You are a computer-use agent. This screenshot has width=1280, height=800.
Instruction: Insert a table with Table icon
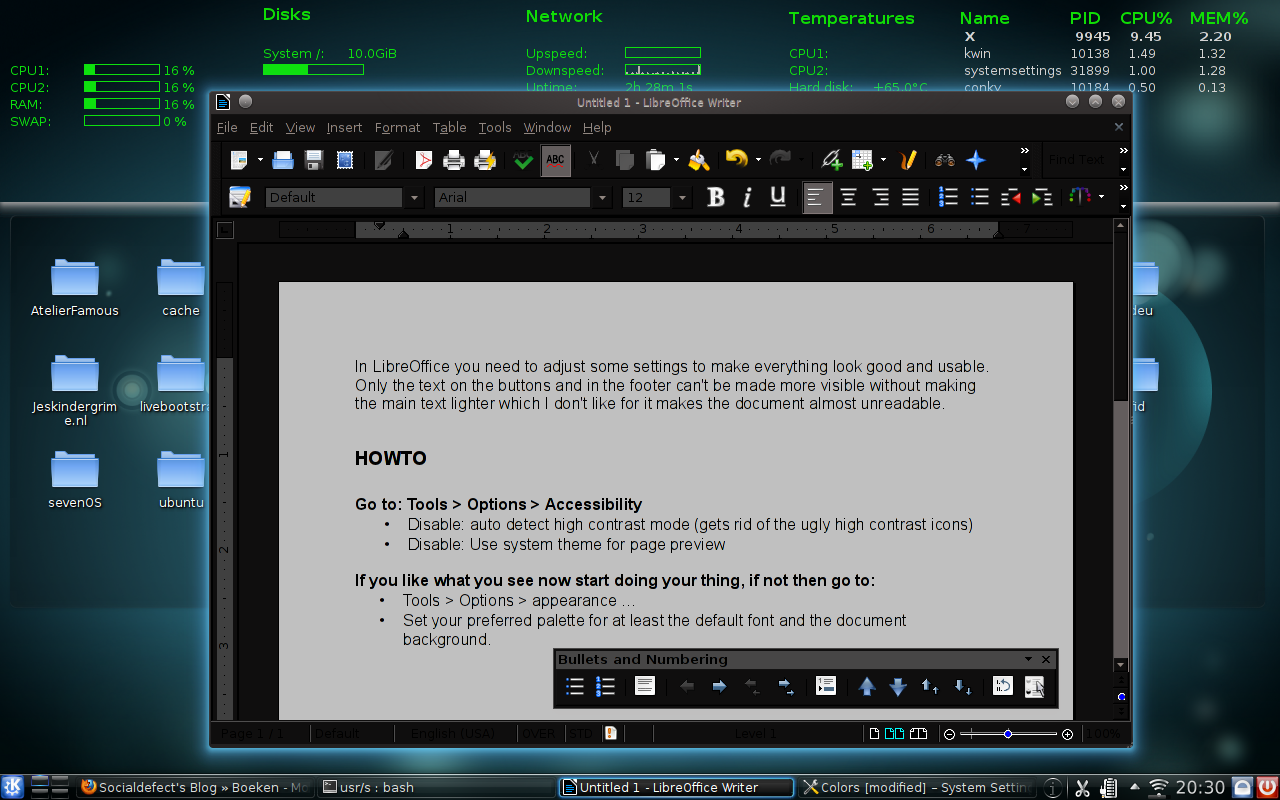[862, 160]
